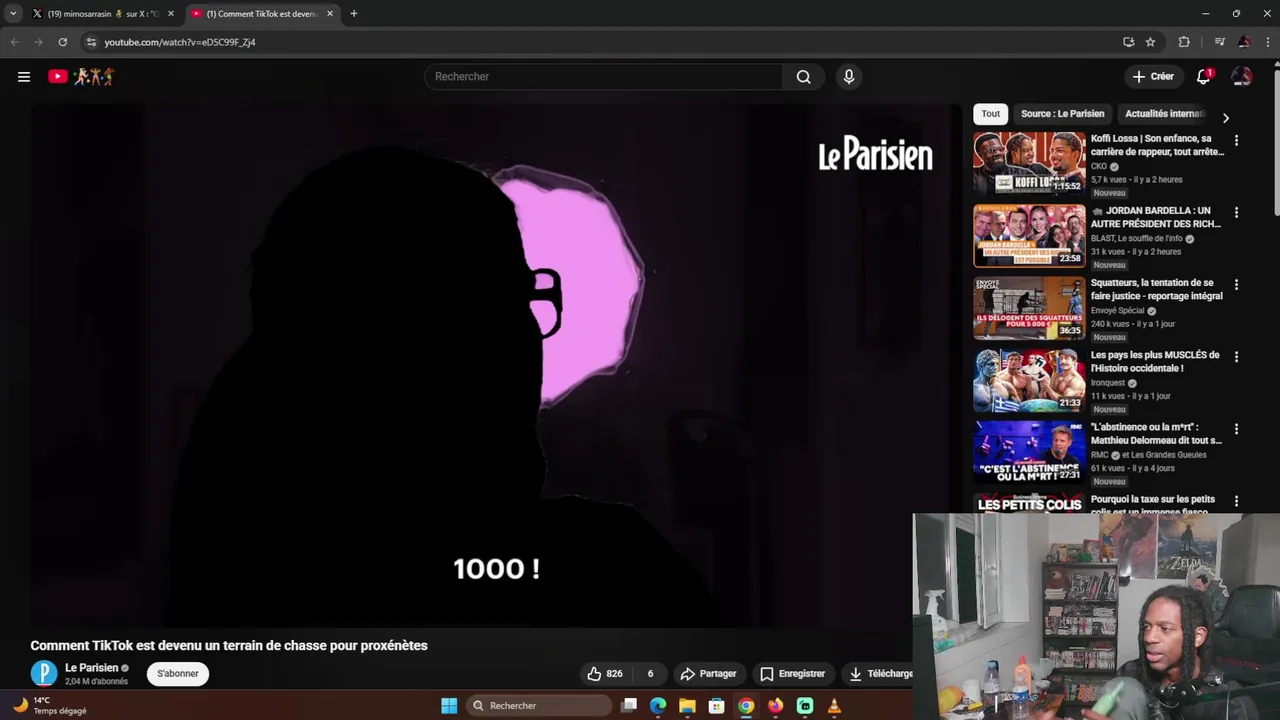1280x720 pixels.
Task: Expand the tab search dropdown arrow
Action: [x=13, y=14]
